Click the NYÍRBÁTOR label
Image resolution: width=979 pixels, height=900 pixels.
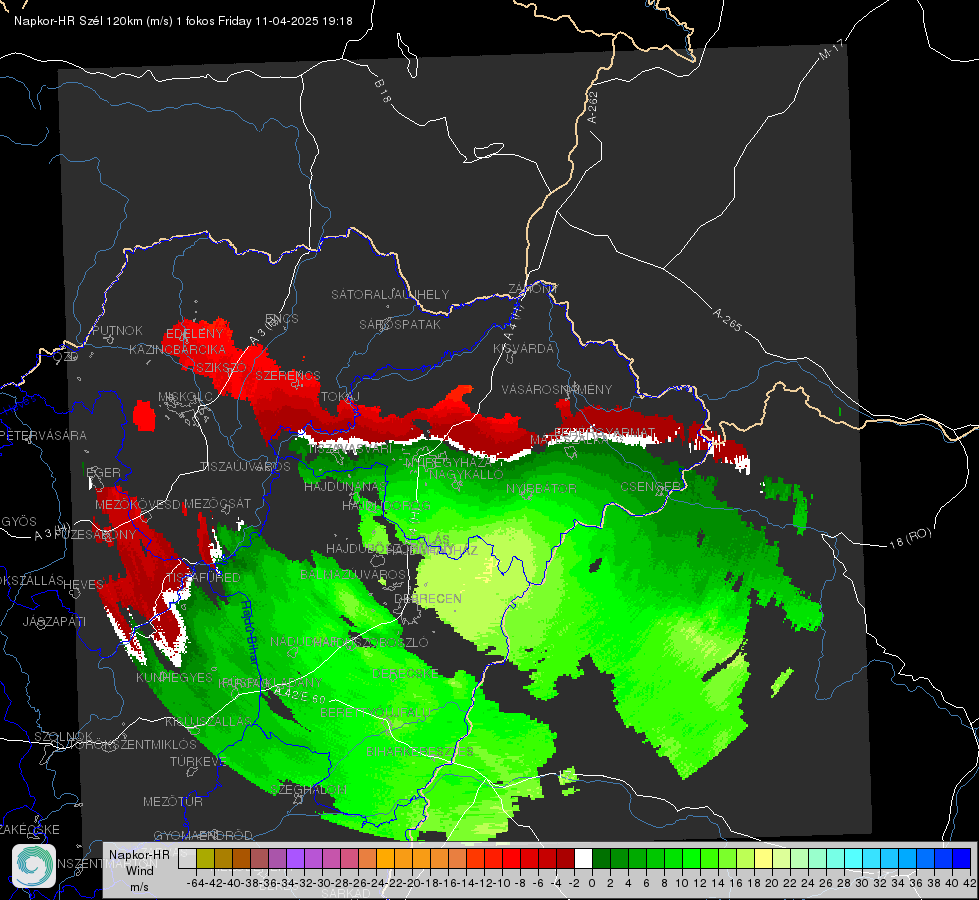tap(541, 488)
